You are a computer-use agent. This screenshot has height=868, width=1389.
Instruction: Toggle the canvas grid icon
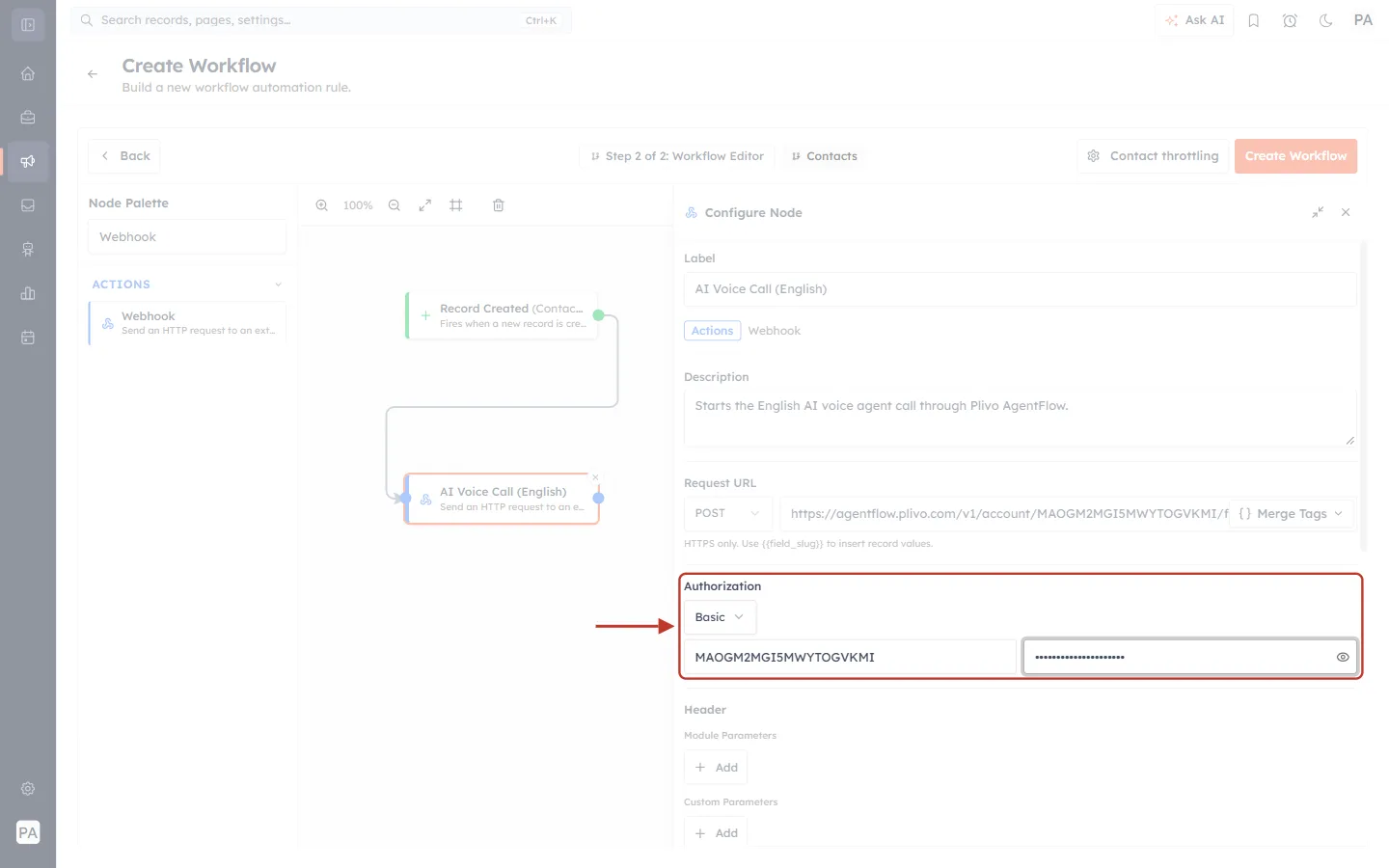click(x=456, y=205)
